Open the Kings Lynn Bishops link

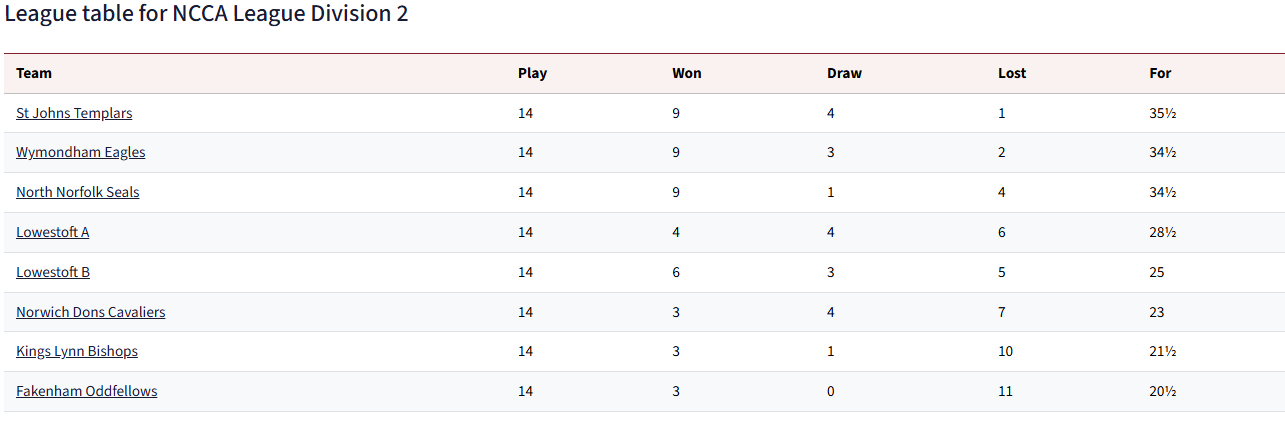click(x=77, y=351)
